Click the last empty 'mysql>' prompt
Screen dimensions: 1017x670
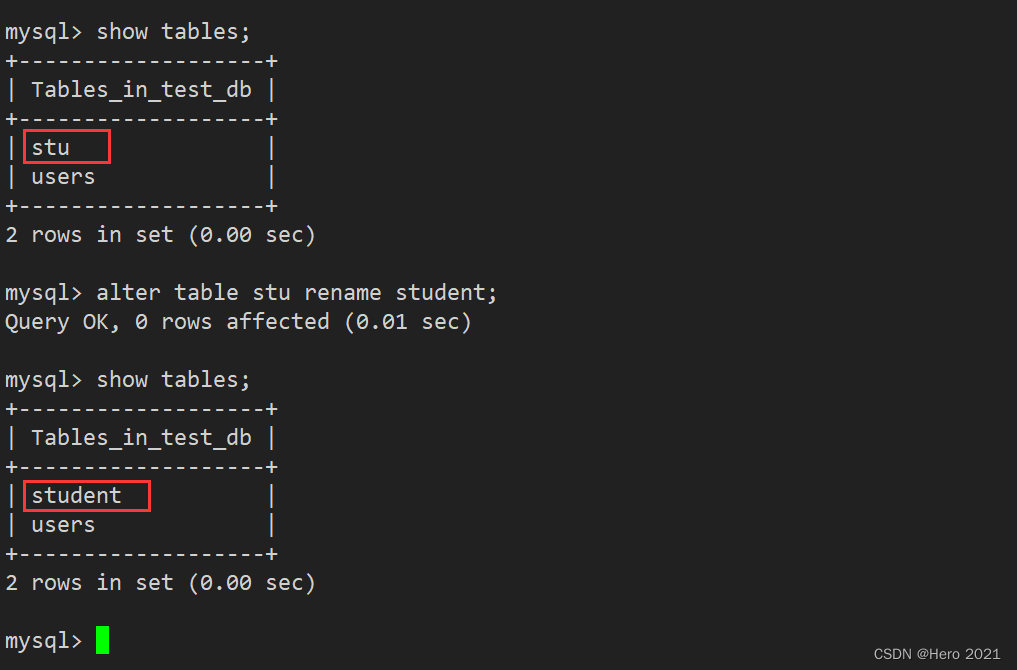click(x=43, y=641)
